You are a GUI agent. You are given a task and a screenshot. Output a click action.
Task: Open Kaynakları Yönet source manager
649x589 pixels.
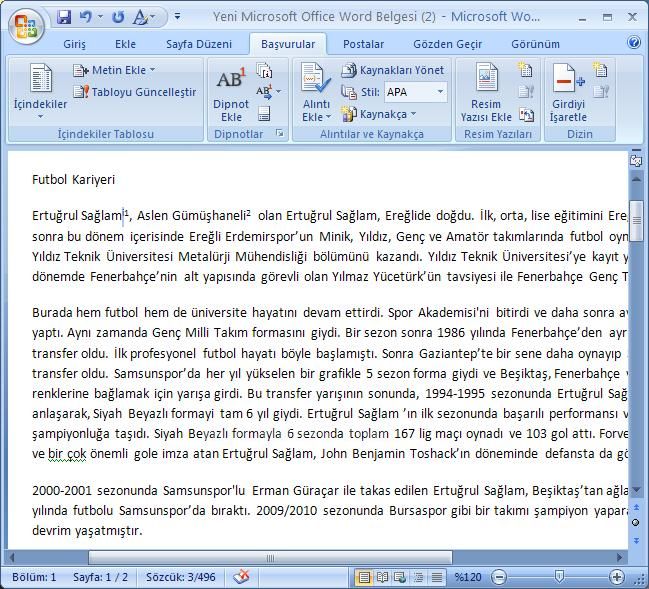[x=393, y=70]
